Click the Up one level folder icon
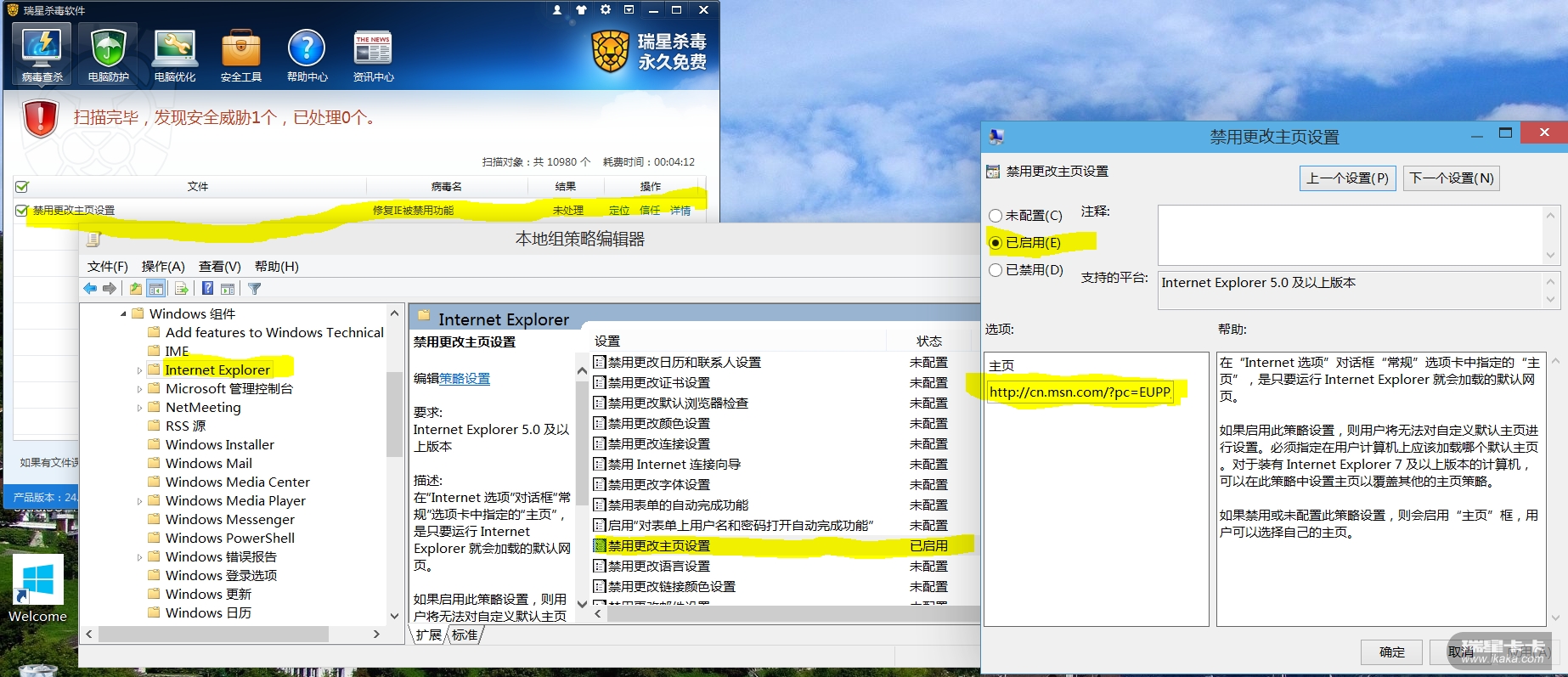Screen dimensions: 1568x677 pos(136,289)
